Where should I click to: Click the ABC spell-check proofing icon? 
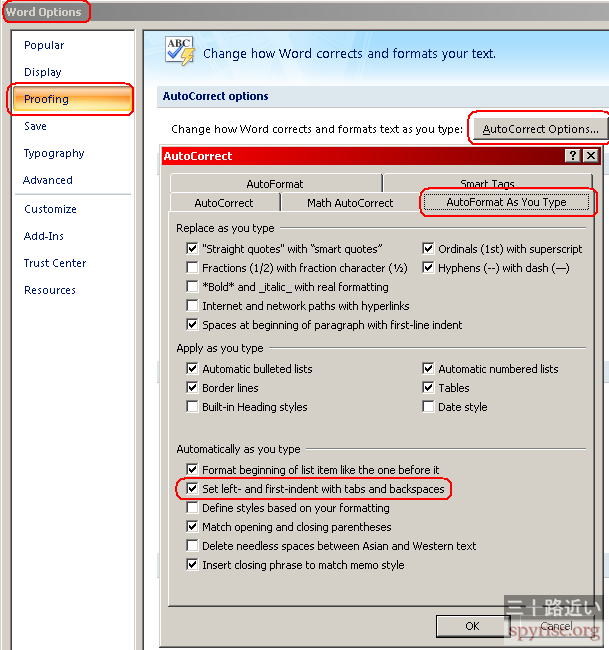(x=180, y=51)
